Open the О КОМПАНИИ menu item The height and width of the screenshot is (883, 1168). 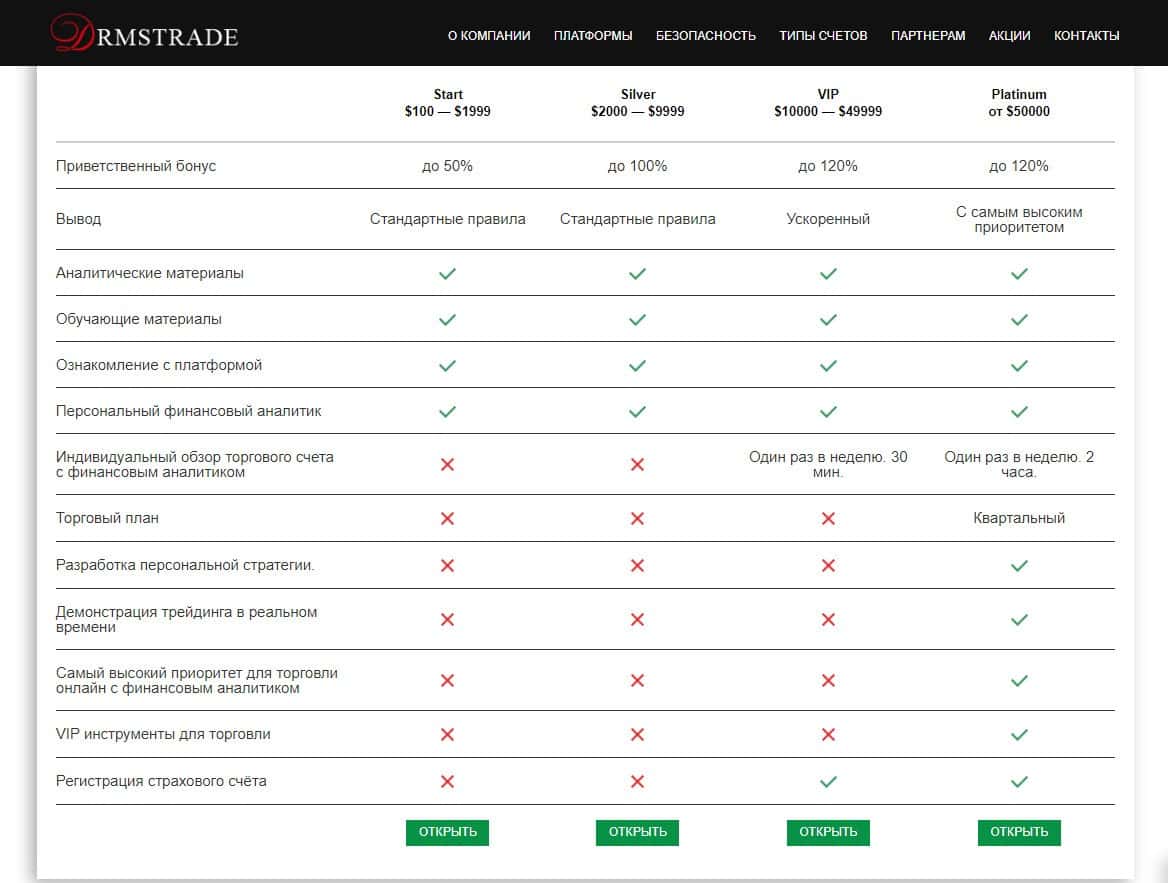click(489, 35)
